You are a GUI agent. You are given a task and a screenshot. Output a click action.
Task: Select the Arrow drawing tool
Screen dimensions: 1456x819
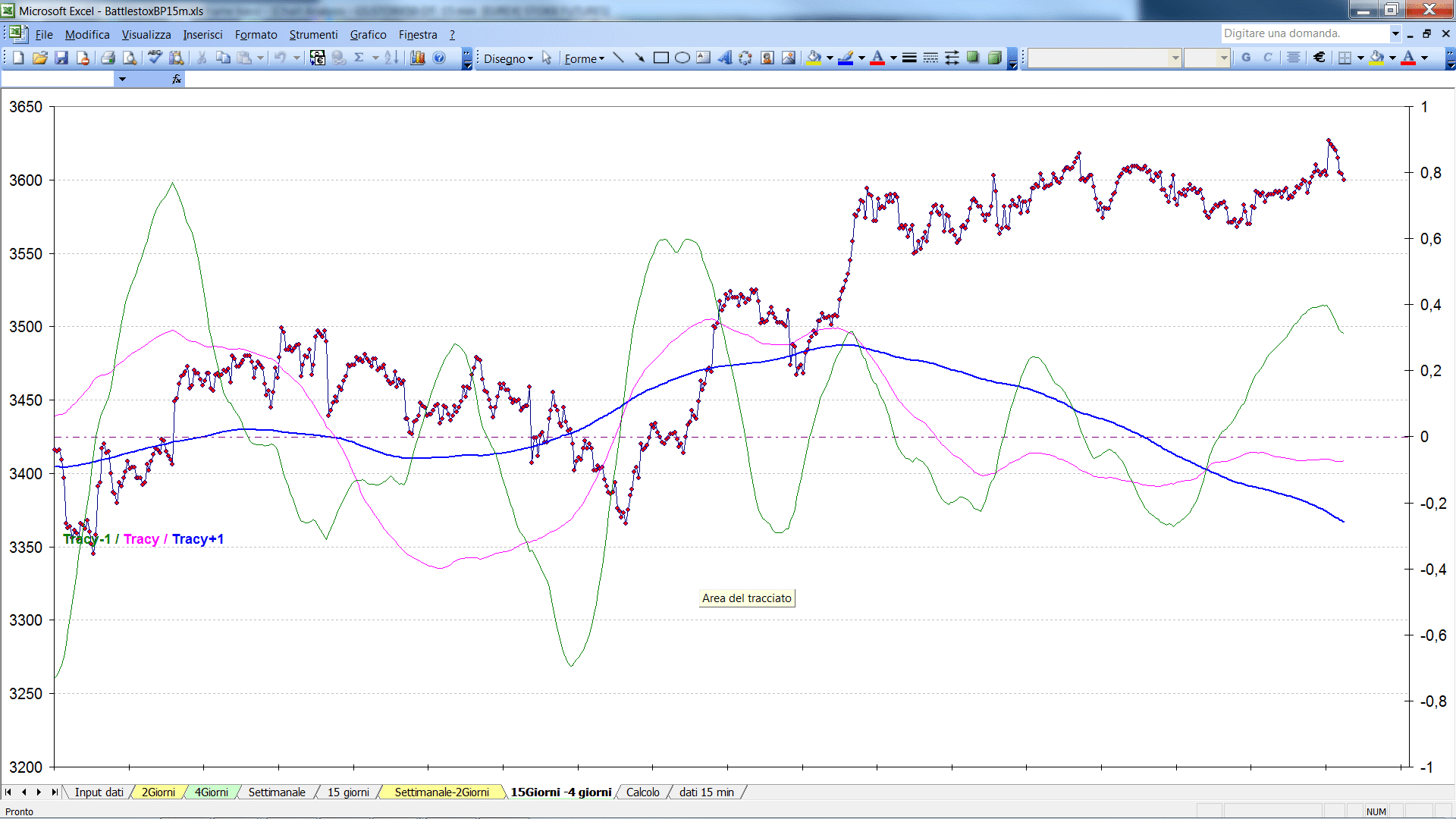(x=639, y=58)
